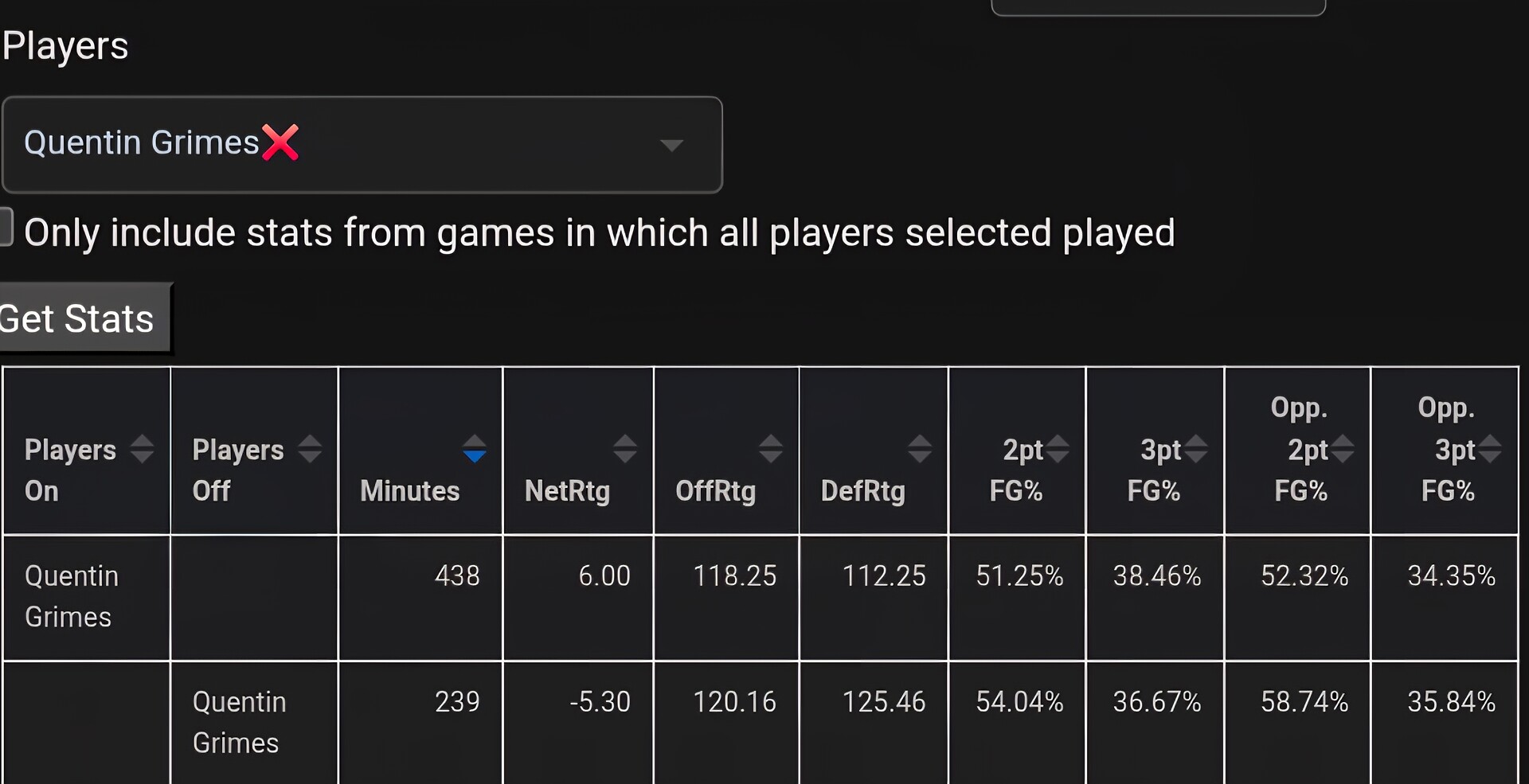The height and width of the screenshot is (784, 1529).
Task: Select the 438 minutes cell
Action: [x=457, y=575]
